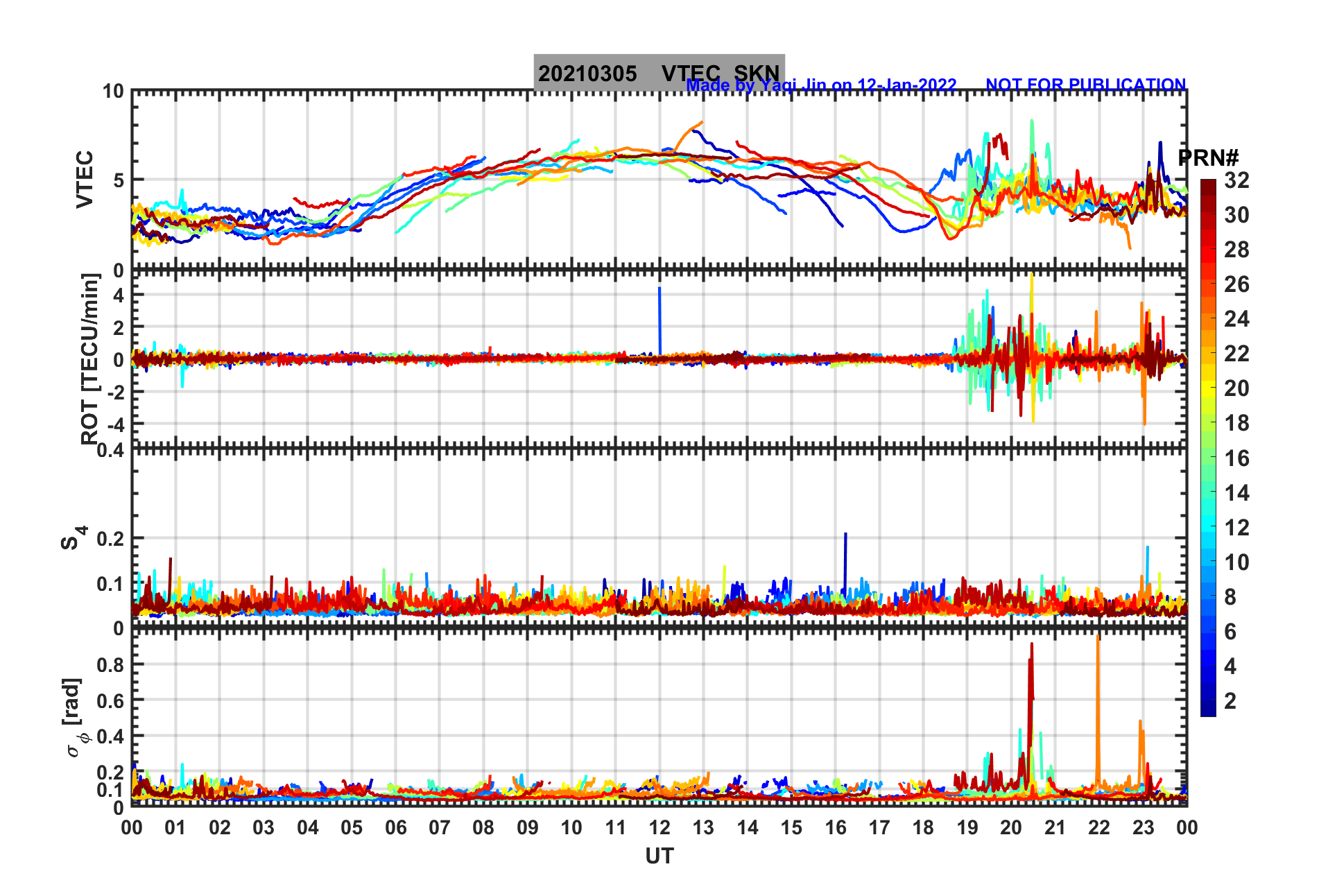This screenshot has height=896, width=1319.
Task: Click the Made by Yaqi Jin credit text
Action: [x=821, y=85]
